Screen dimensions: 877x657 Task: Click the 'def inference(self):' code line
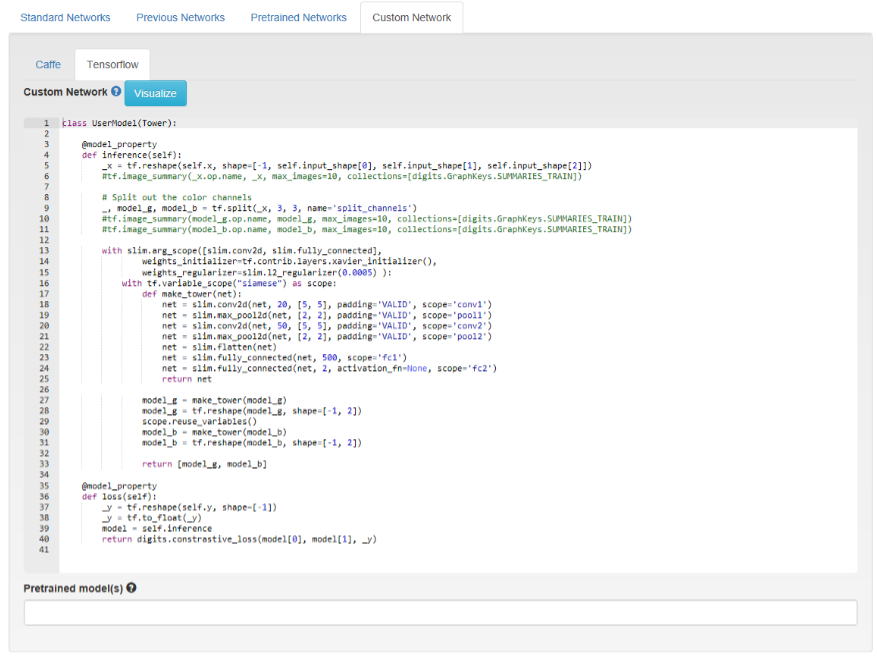click(132, 155)
